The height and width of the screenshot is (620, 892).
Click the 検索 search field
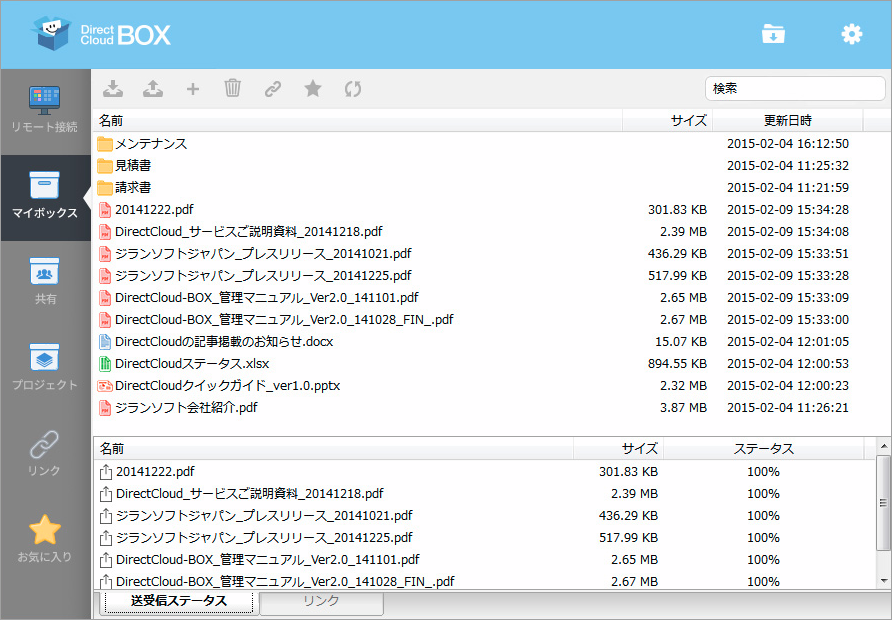click(795, 88)
